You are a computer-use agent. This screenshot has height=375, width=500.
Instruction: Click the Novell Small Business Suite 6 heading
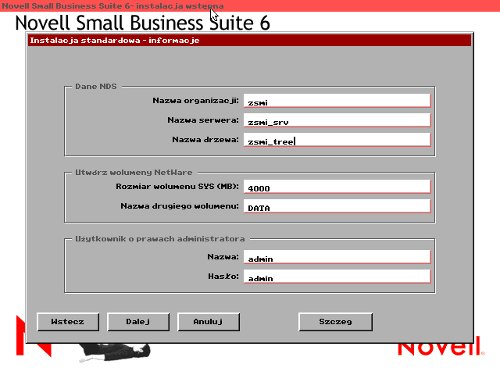(142, 23)
